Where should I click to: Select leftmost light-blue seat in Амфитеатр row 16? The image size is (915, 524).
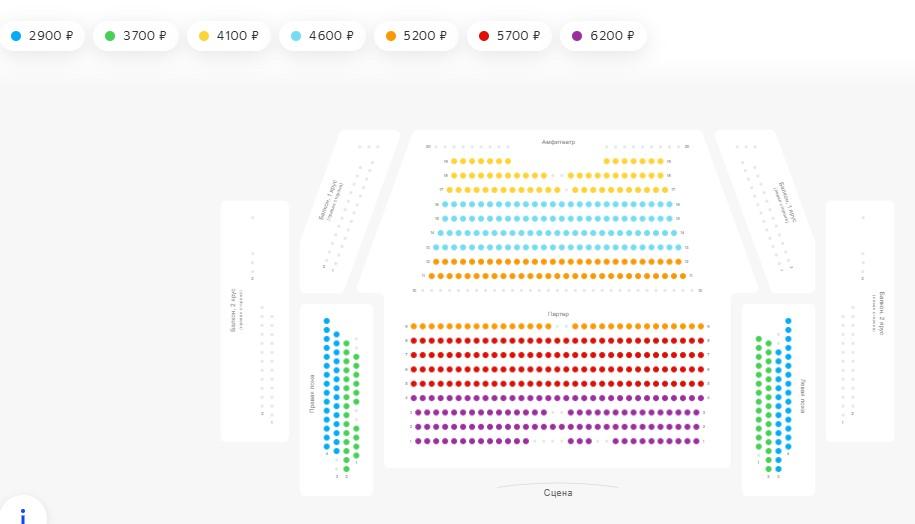[445, 204]
